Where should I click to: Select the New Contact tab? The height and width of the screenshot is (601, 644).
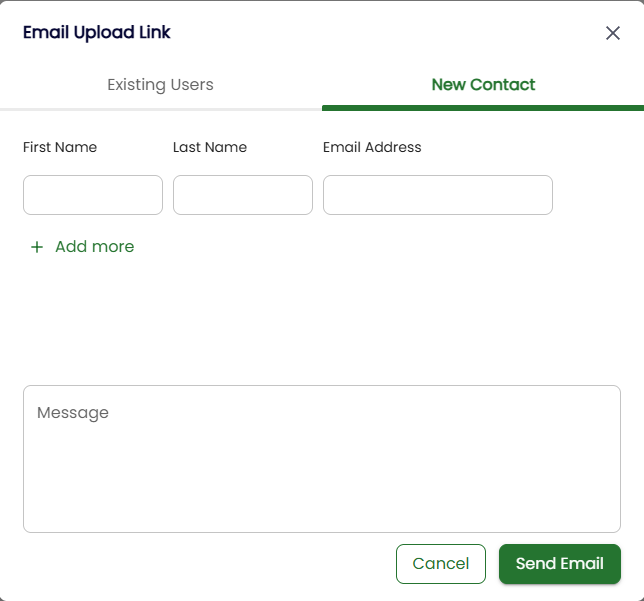[483, 85]
